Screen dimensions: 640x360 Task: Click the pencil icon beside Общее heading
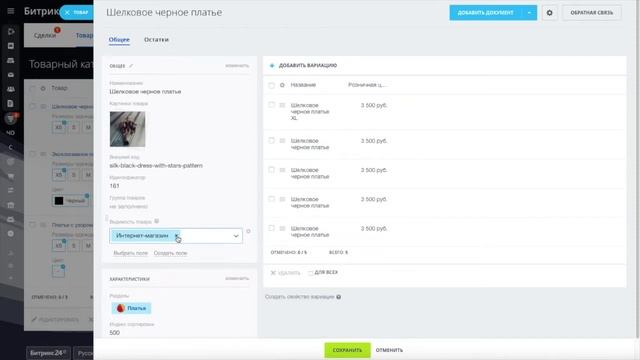131,66
